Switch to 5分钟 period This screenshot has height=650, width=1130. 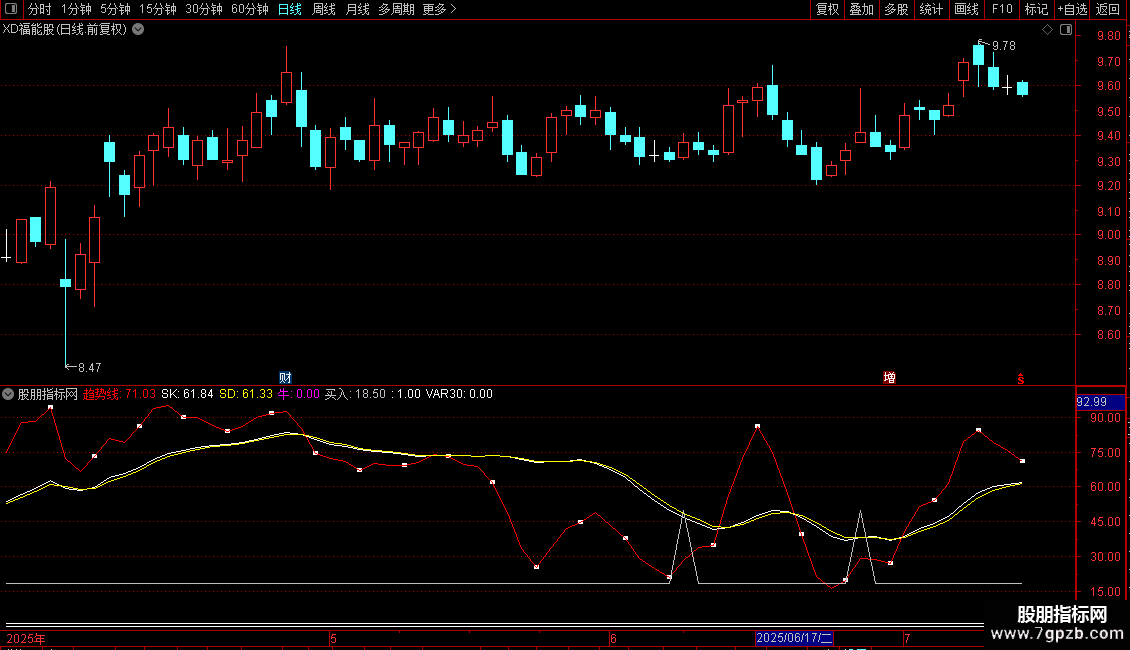(x=115, y=9)
